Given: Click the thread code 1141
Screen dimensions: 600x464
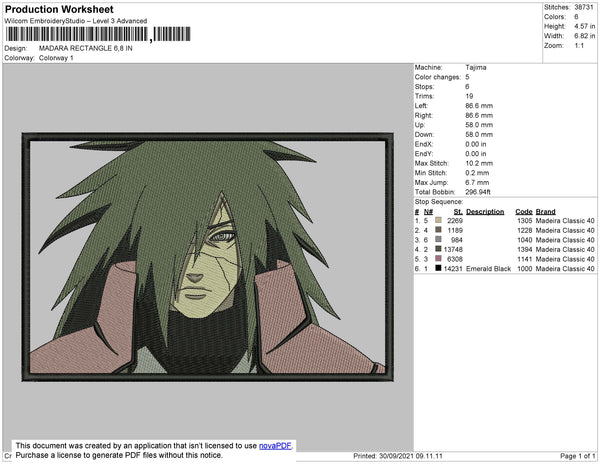Looking at the screenshot, I should coord(525,259).
